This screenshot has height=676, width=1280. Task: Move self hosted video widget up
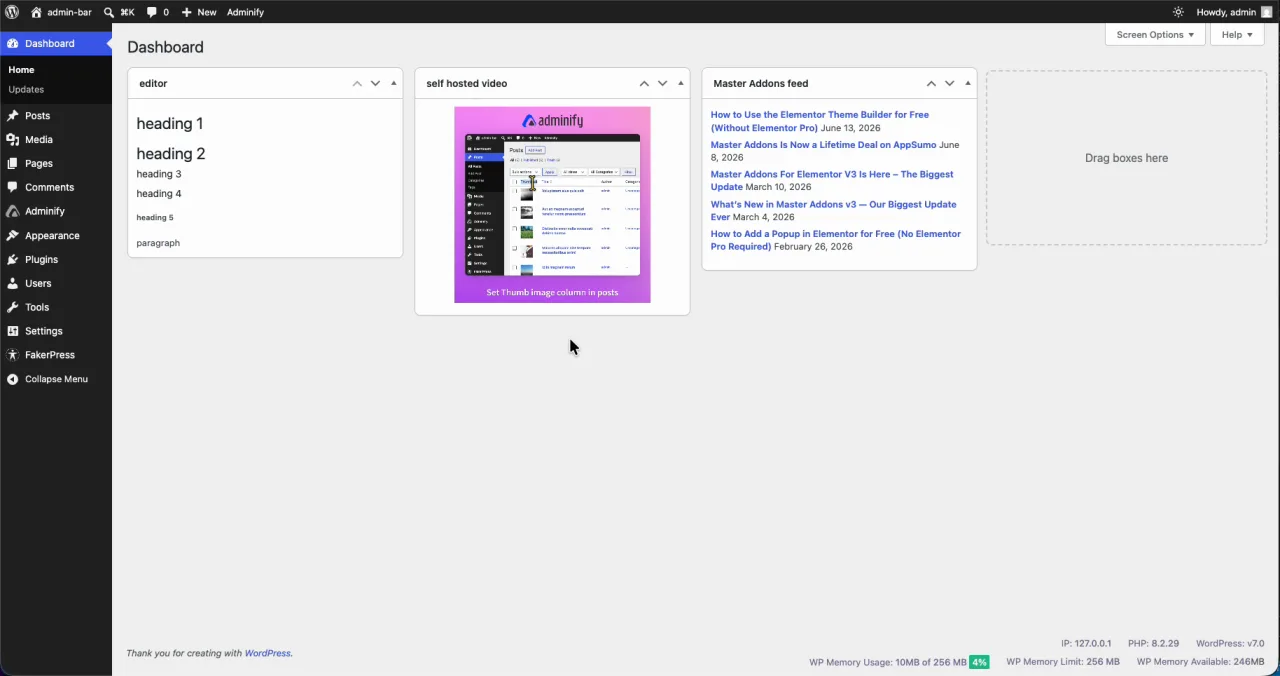tap(644, 84)
